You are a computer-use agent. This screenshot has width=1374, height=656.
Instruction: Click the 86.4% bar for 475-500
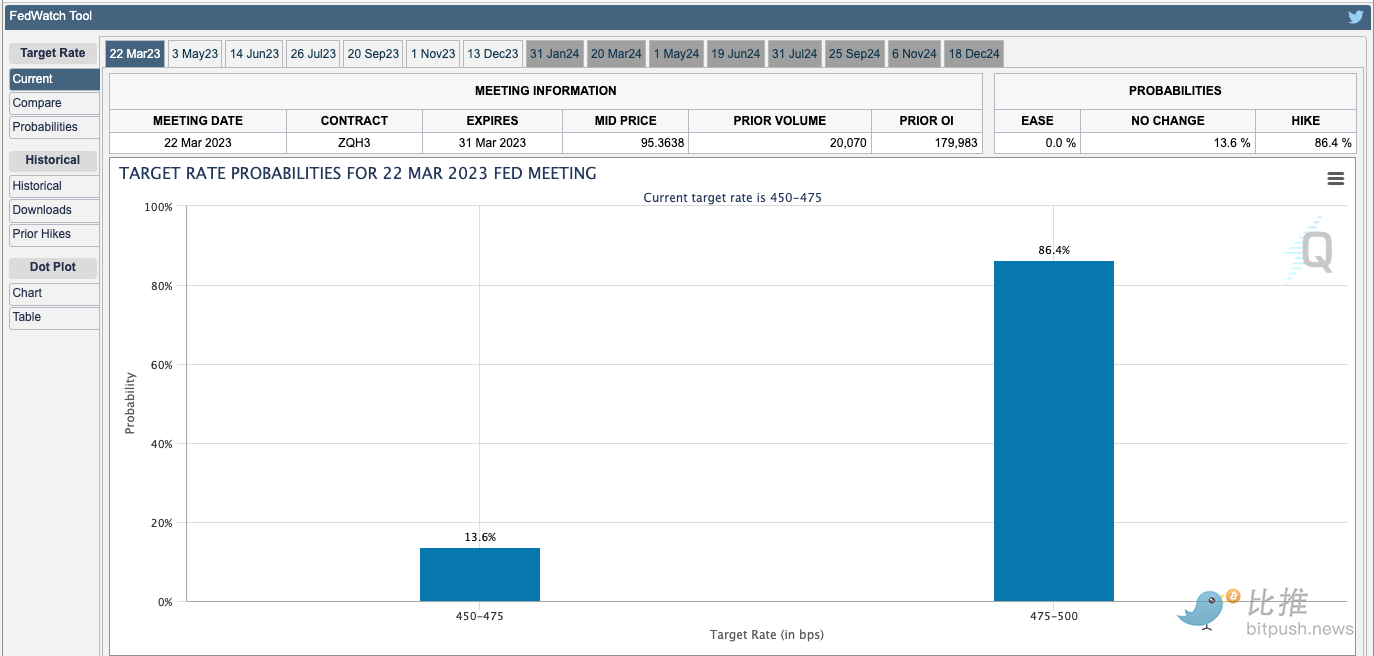click(1053, 430)
